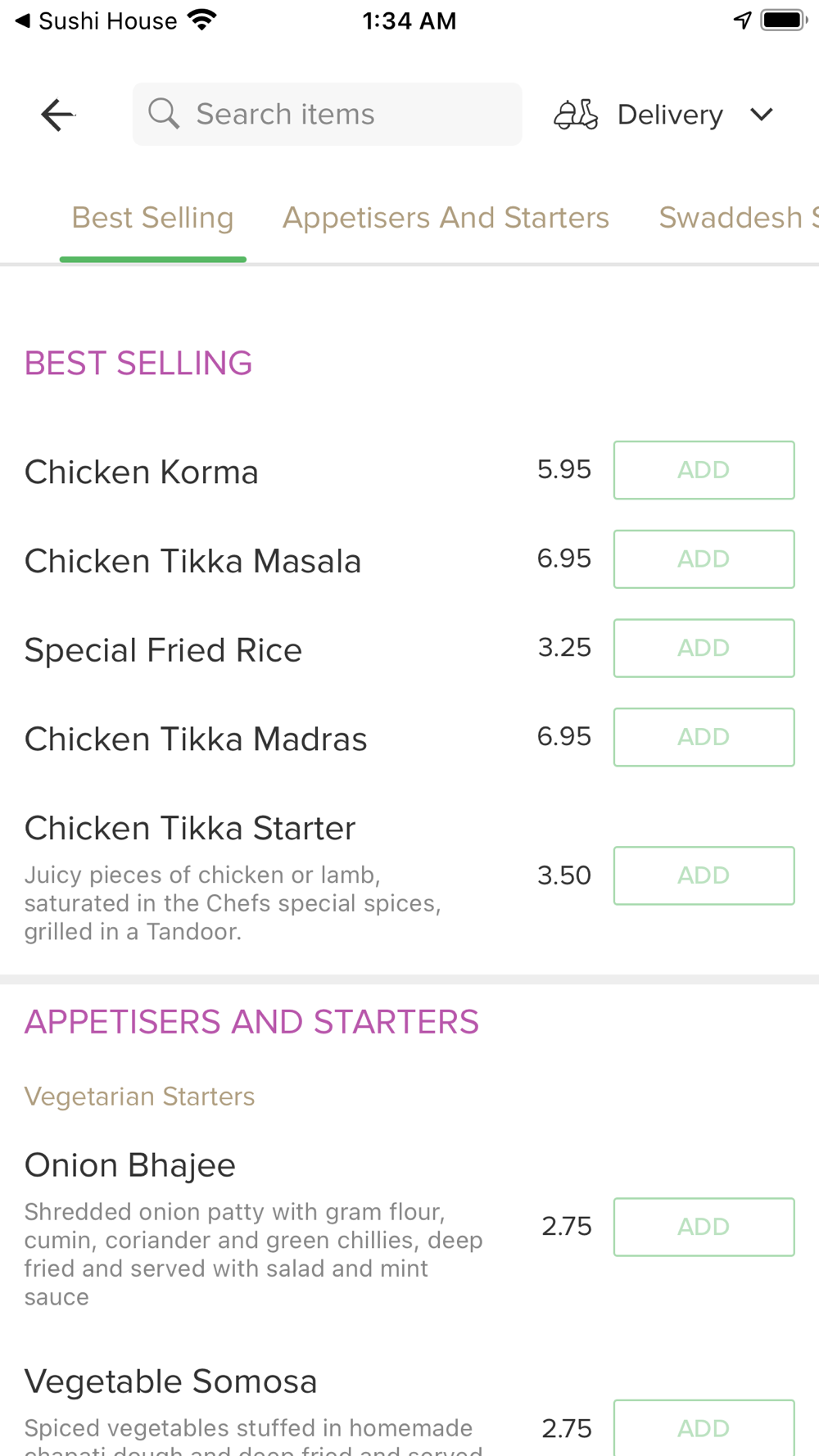
Task: Tap the delivery scooter icon
Action: [x=576, y=115]
